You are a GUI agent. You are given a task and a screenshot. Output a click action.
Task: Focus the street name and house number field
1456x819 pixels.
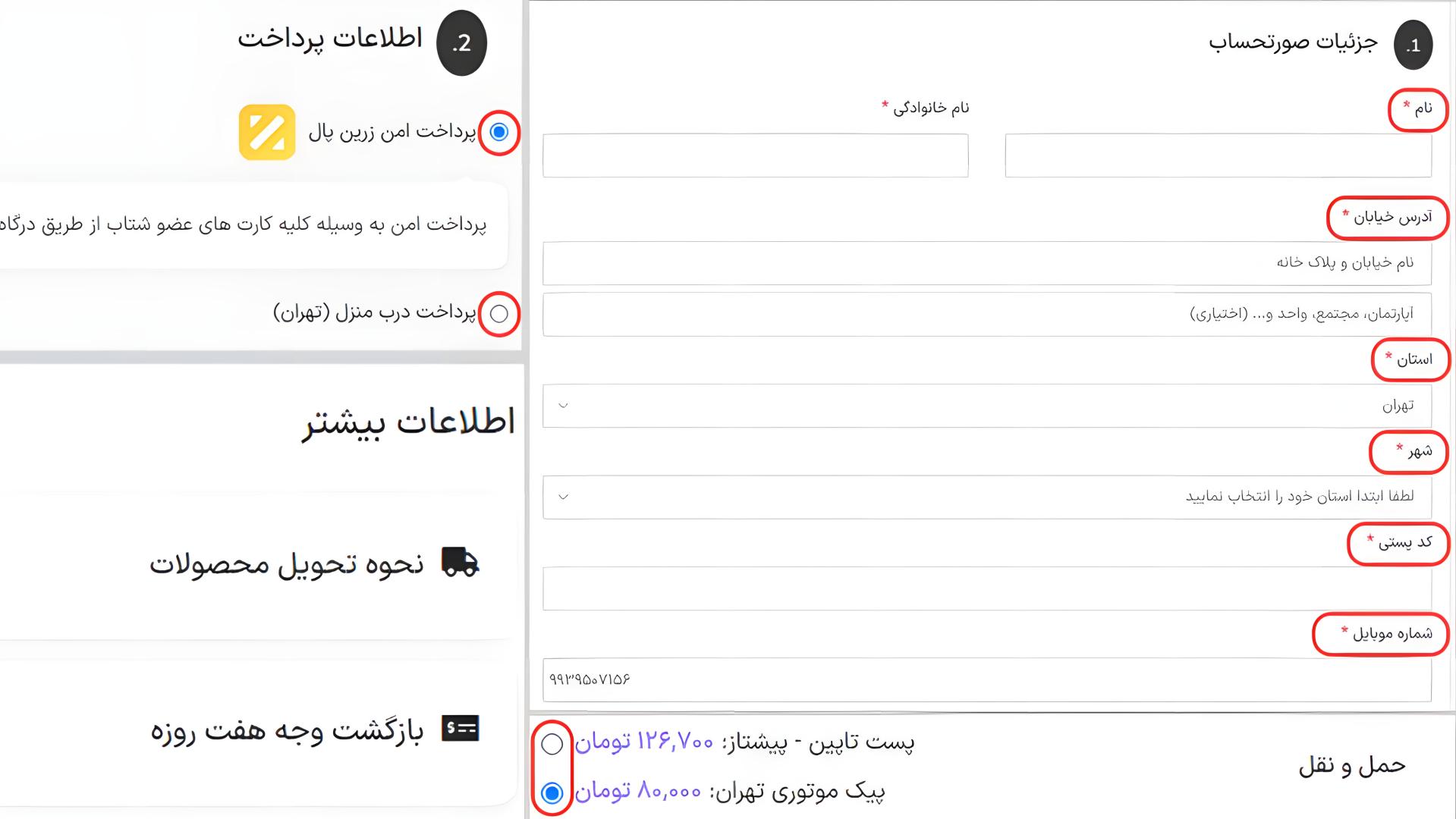987,263
